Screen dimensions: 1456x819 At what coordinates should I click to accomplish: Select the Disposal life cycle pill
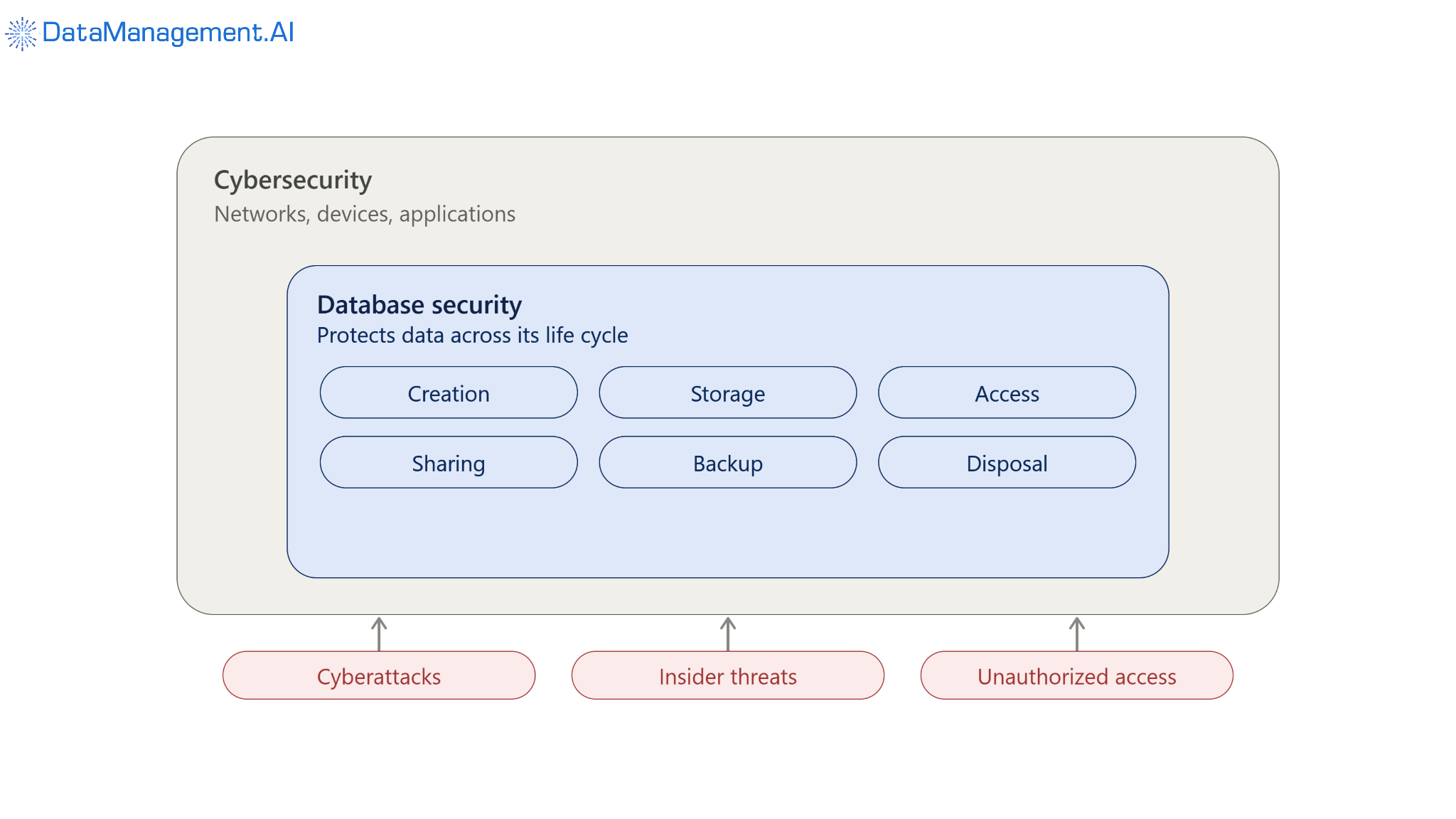[x=1007, y=462]
